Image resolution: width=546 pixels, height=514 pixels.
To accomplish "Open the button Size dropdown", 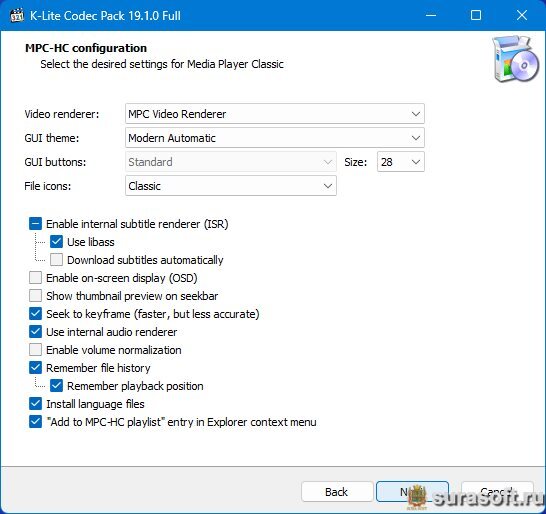I will (401, 162).
